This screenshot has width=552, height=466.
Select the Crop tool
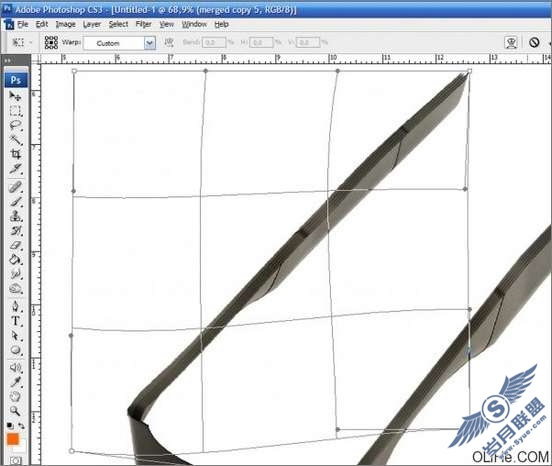[x=15, y=154]
